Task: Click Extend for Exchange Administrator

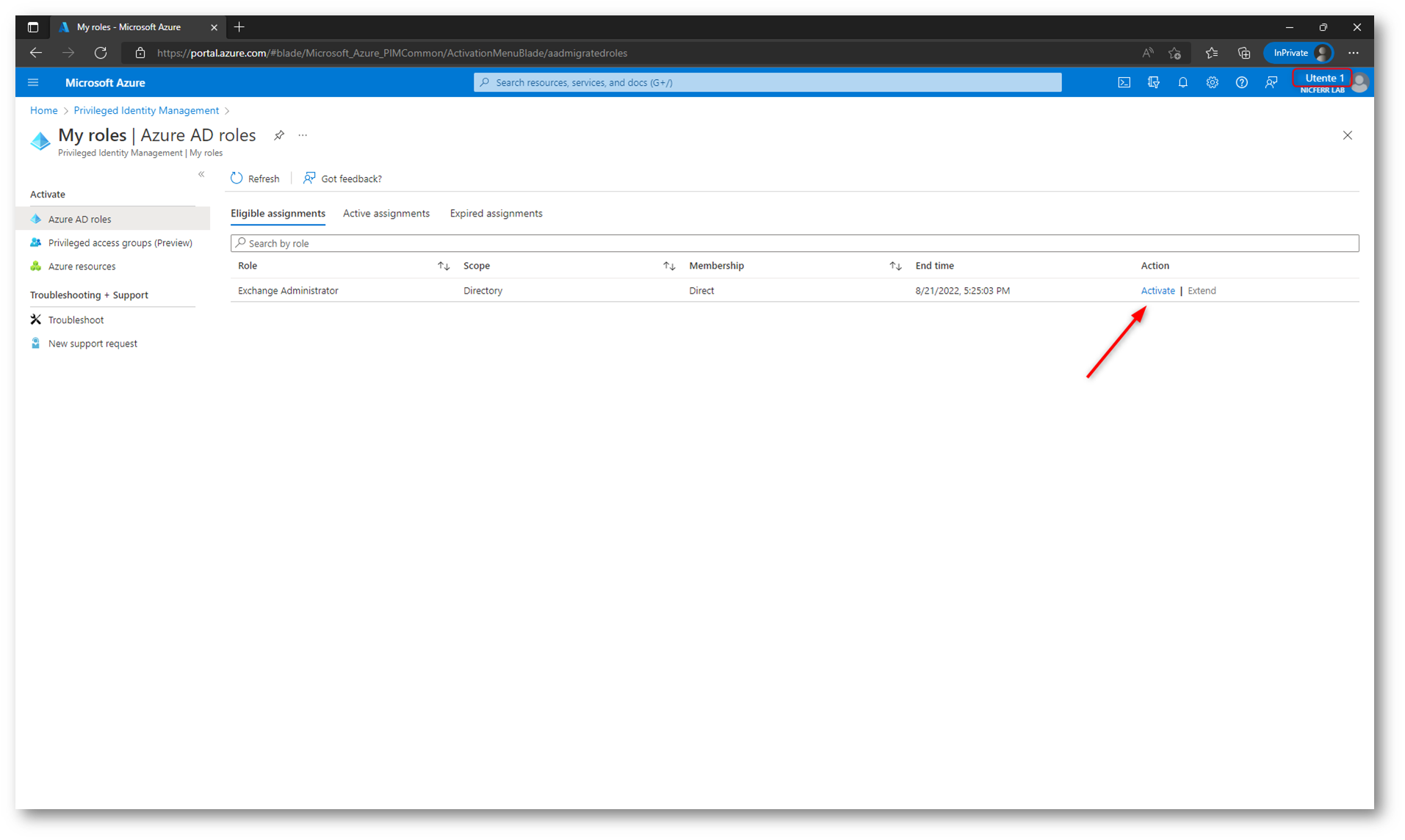Action: click(1202, 290)
